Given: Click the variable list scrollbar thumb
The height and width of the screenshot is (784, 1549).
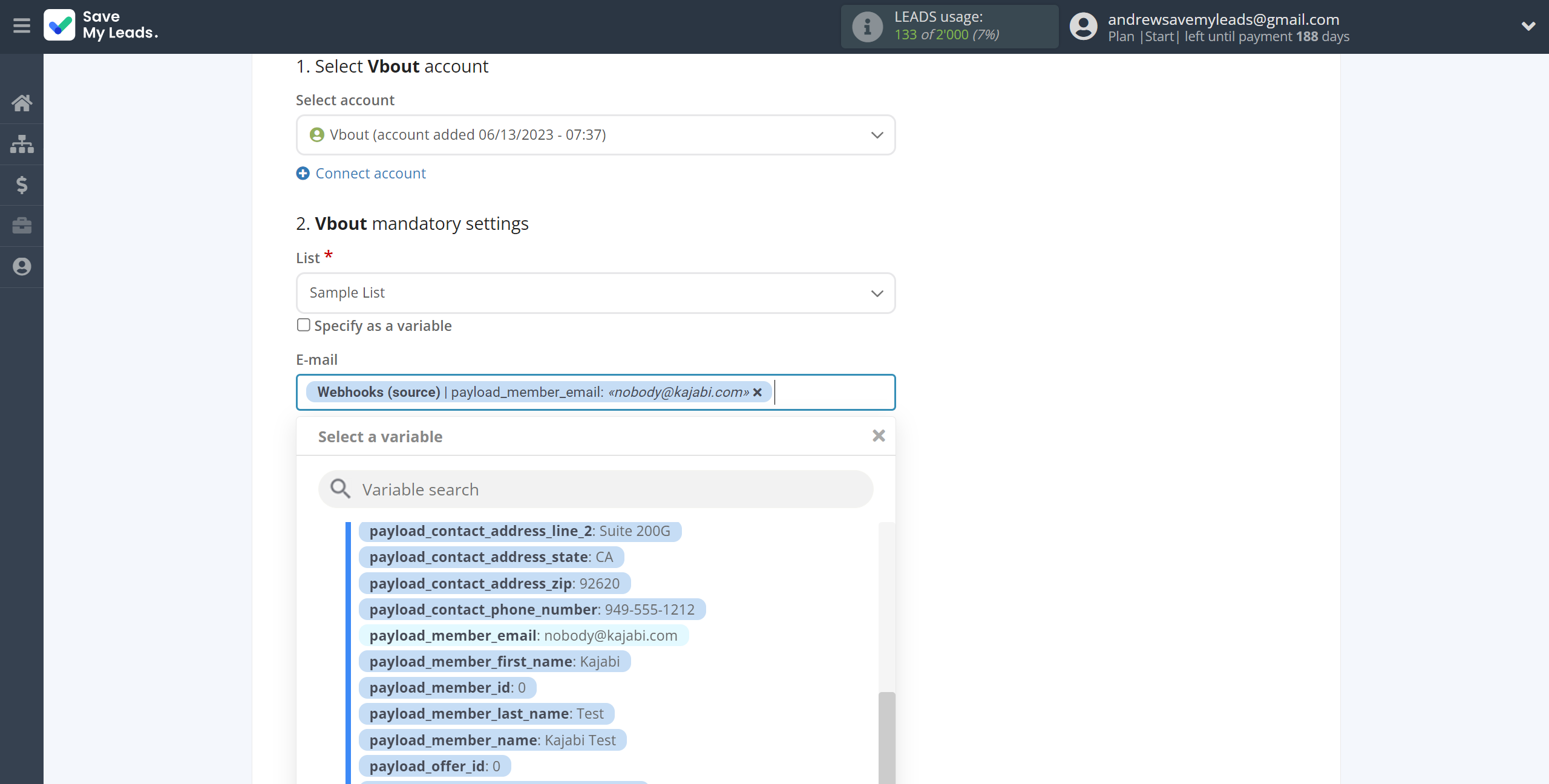Looking at the screenshot, I should (886, 738).
